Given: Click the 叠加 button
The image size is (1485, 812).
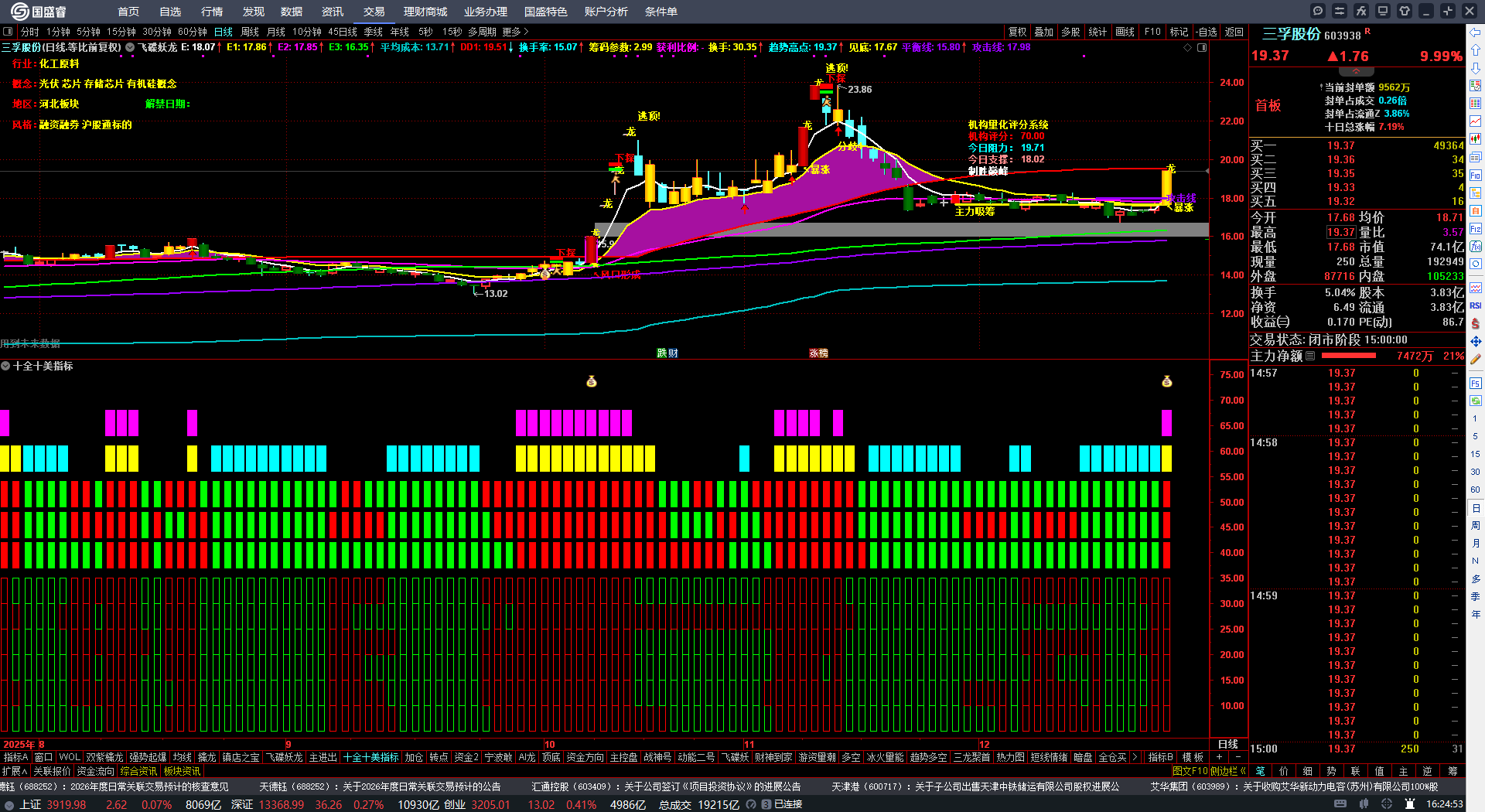Looking at the screenshot, I should pyautogui.click(x=1044, y=32).
